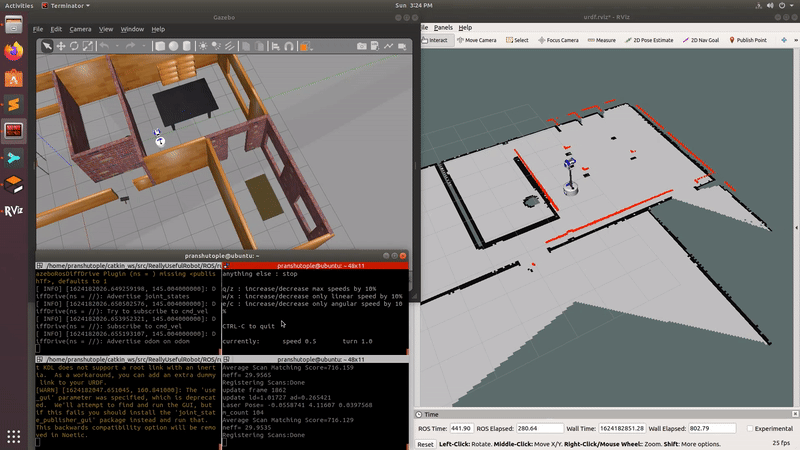This screenshot has height=450, width=800.
Task: Open the Gazebo plot window icon
Action: [389, 46]
